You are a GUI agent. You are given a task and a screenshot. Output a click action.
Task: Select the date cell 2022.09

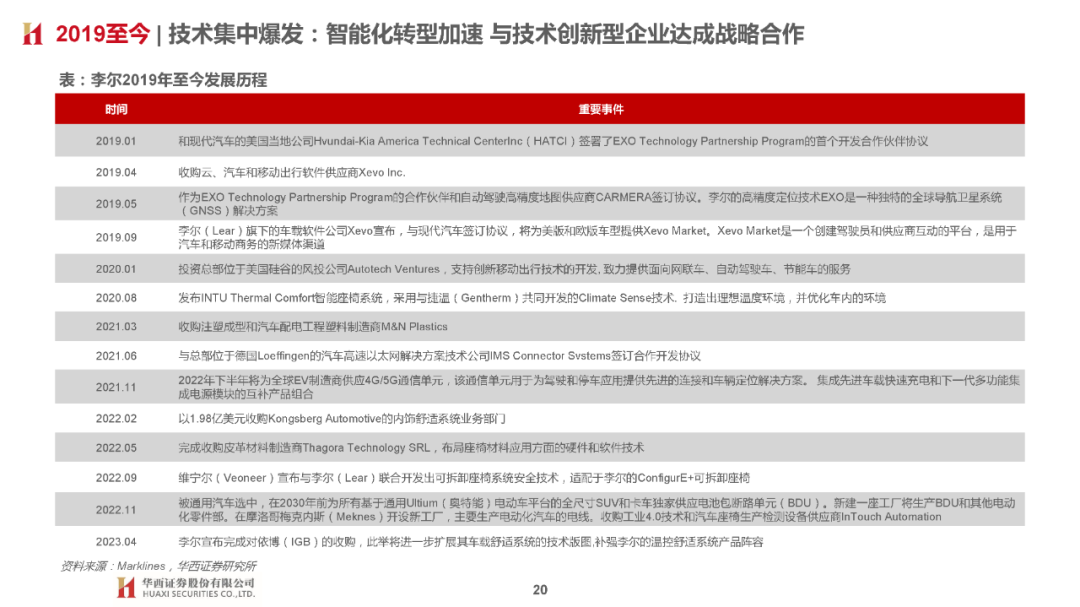click(116, 477)
